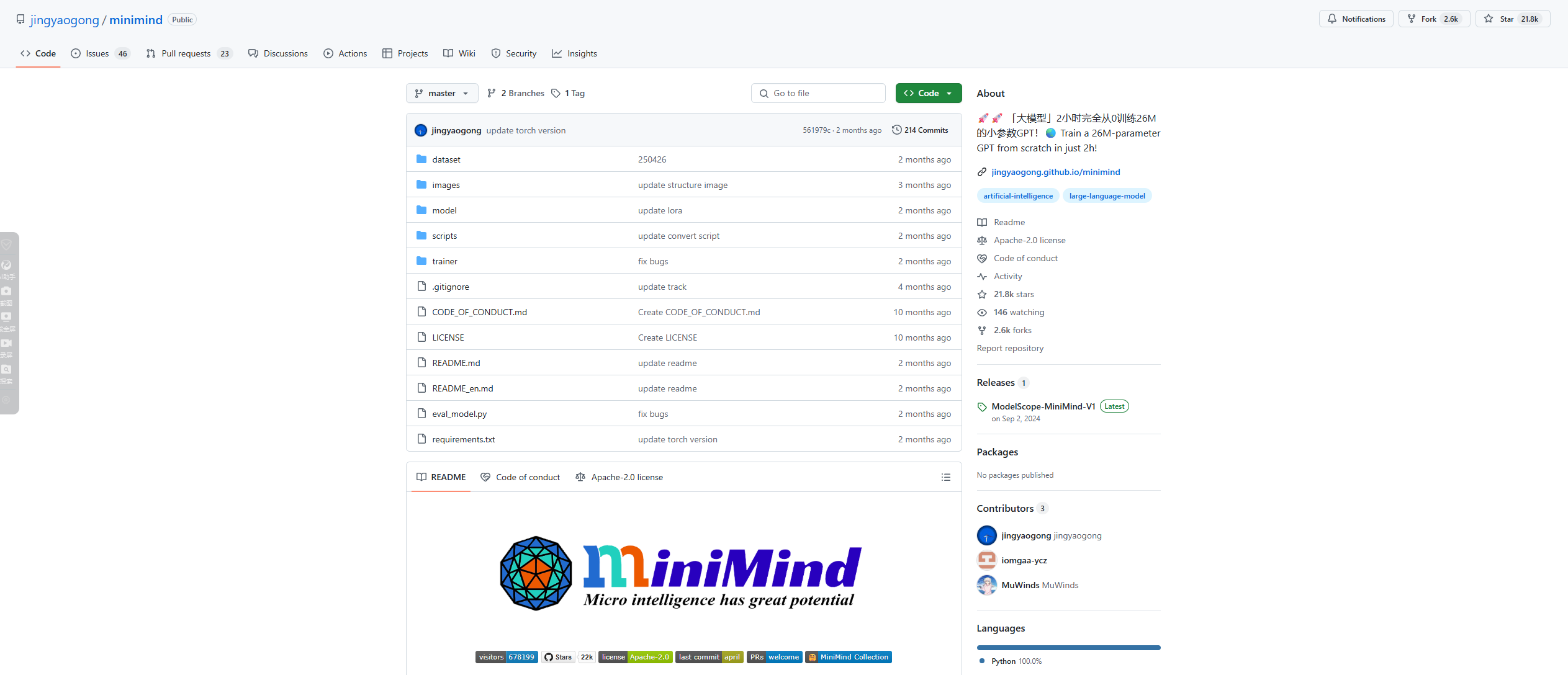Viewport: 1568px width, 675px height.
Task: Switch to the Issues tab
Action: click(99, 53)
